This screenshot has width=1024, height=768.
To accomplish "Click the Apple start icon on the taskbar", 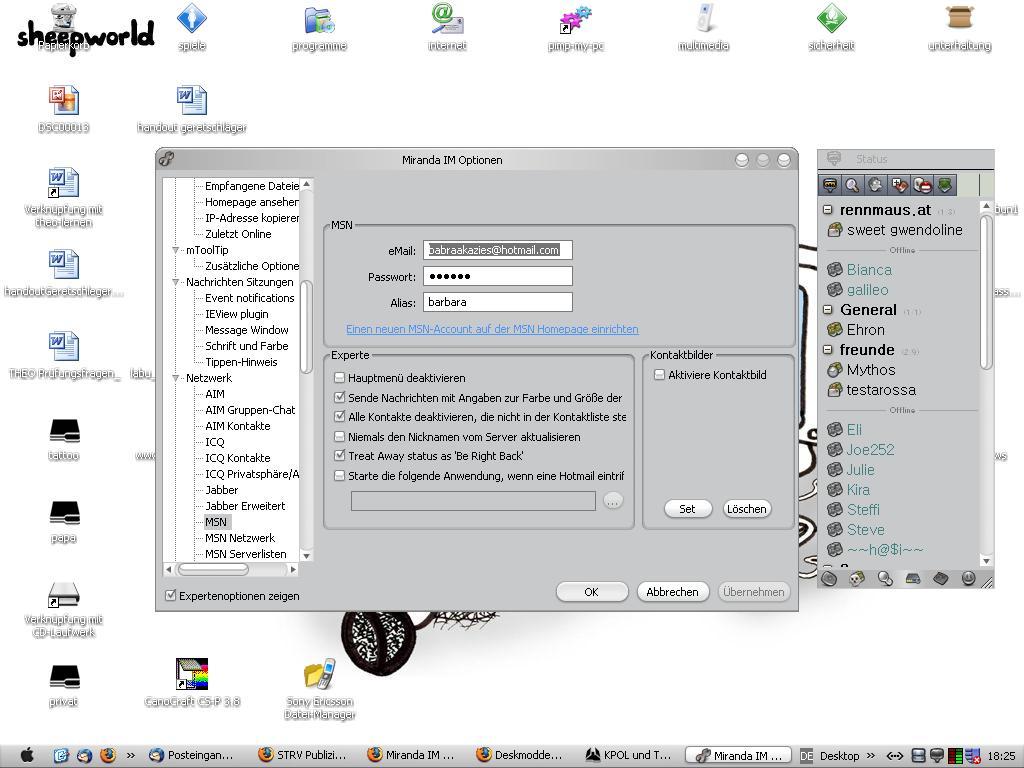I will 27,756.
